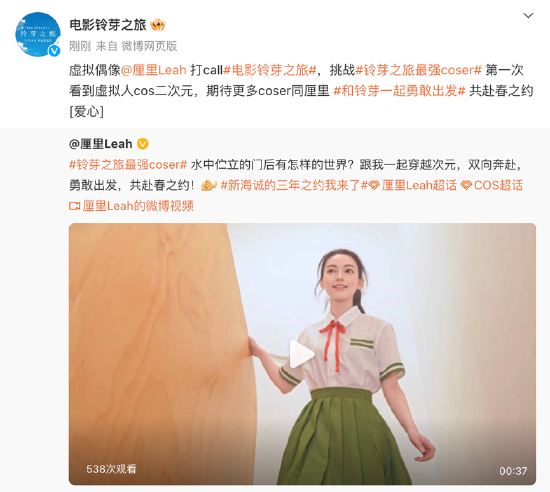
Task: Play the video with the center play button
Action: (x=302, y=354)
